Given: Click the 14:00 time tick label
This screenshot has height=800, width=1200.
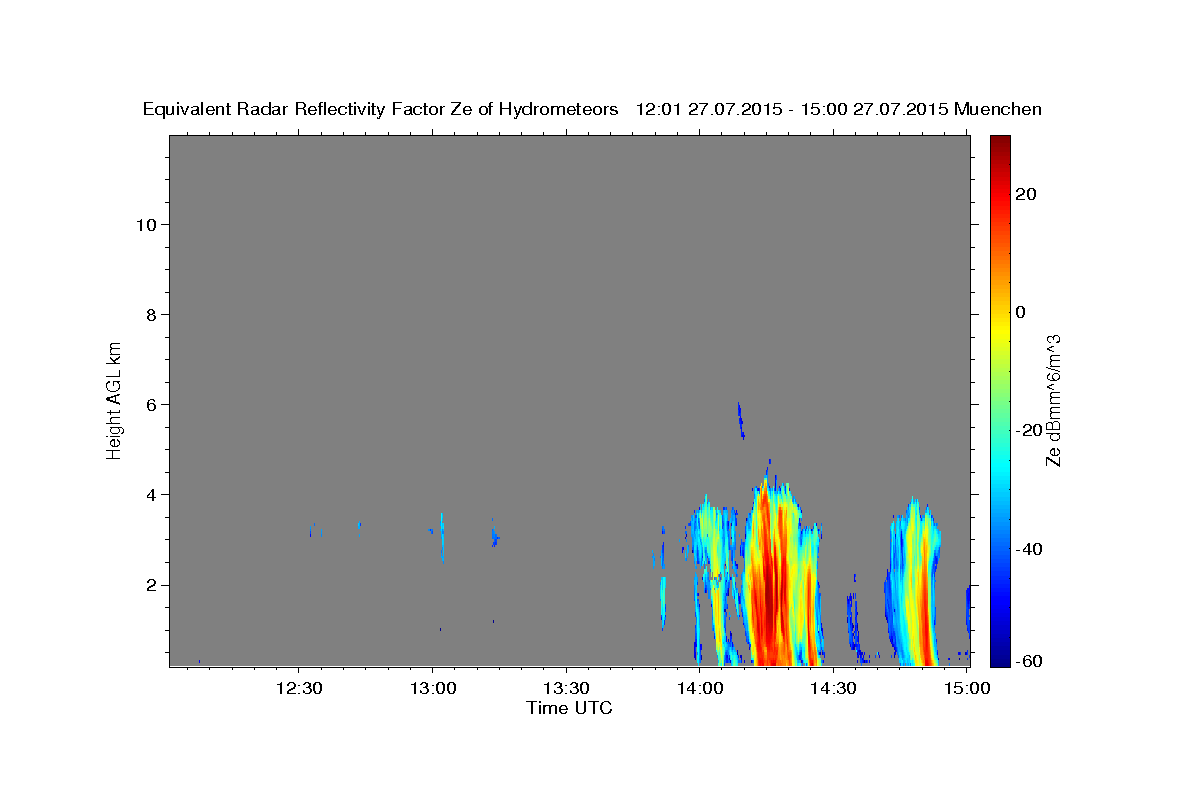Looking at the screenshot, I should pos(699,688).
